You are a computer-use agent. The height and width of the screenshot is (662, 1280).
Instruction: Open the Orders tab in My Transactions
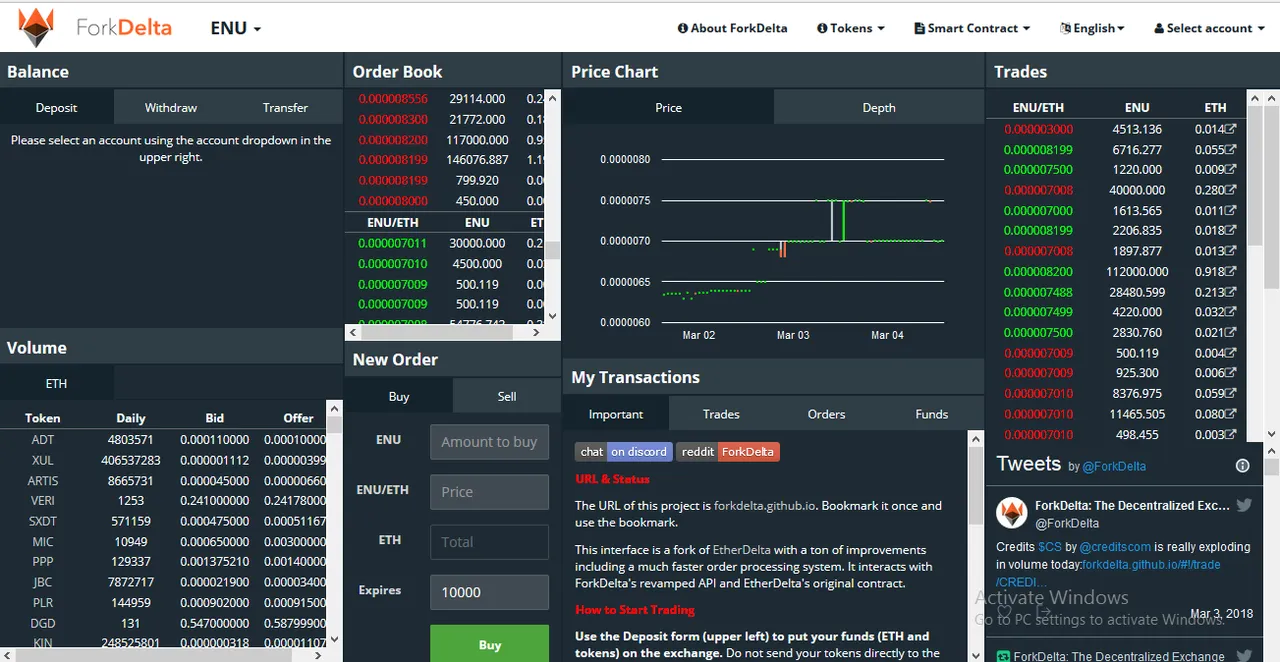pyautogui.click(x=826, y=414)
